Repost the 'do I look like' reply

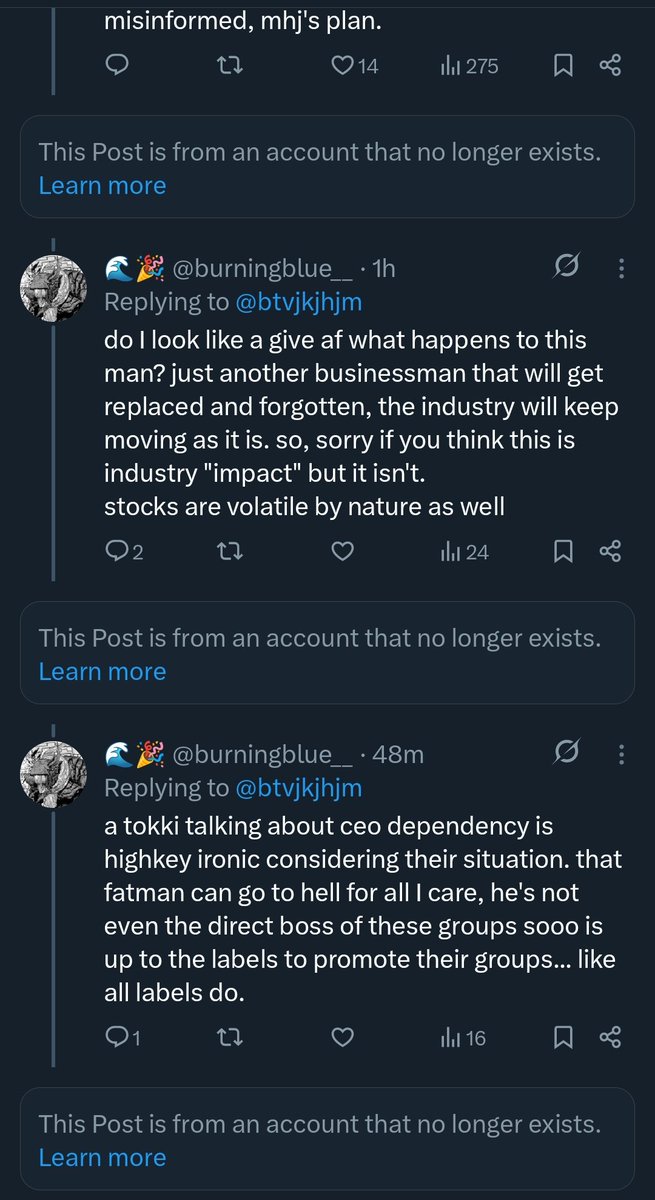click(230, 551)
